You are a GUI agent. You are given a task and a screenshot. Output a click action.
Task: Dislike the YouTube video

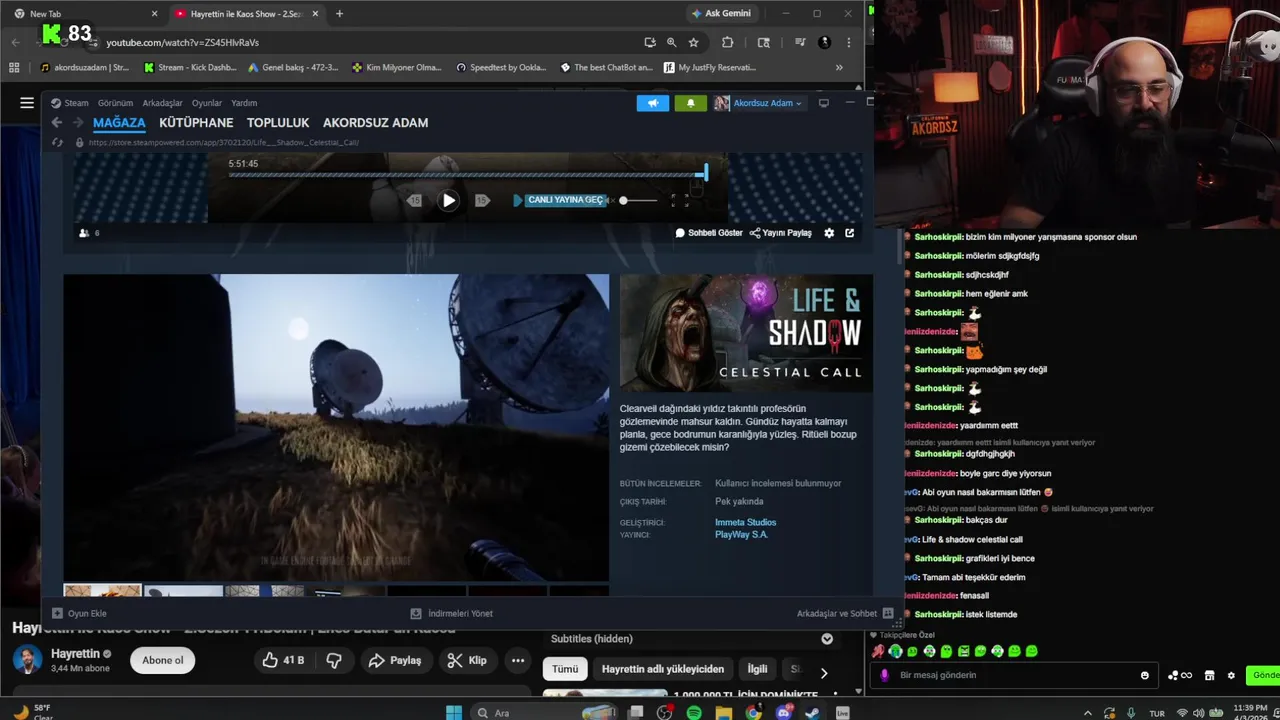pos(334,660)
